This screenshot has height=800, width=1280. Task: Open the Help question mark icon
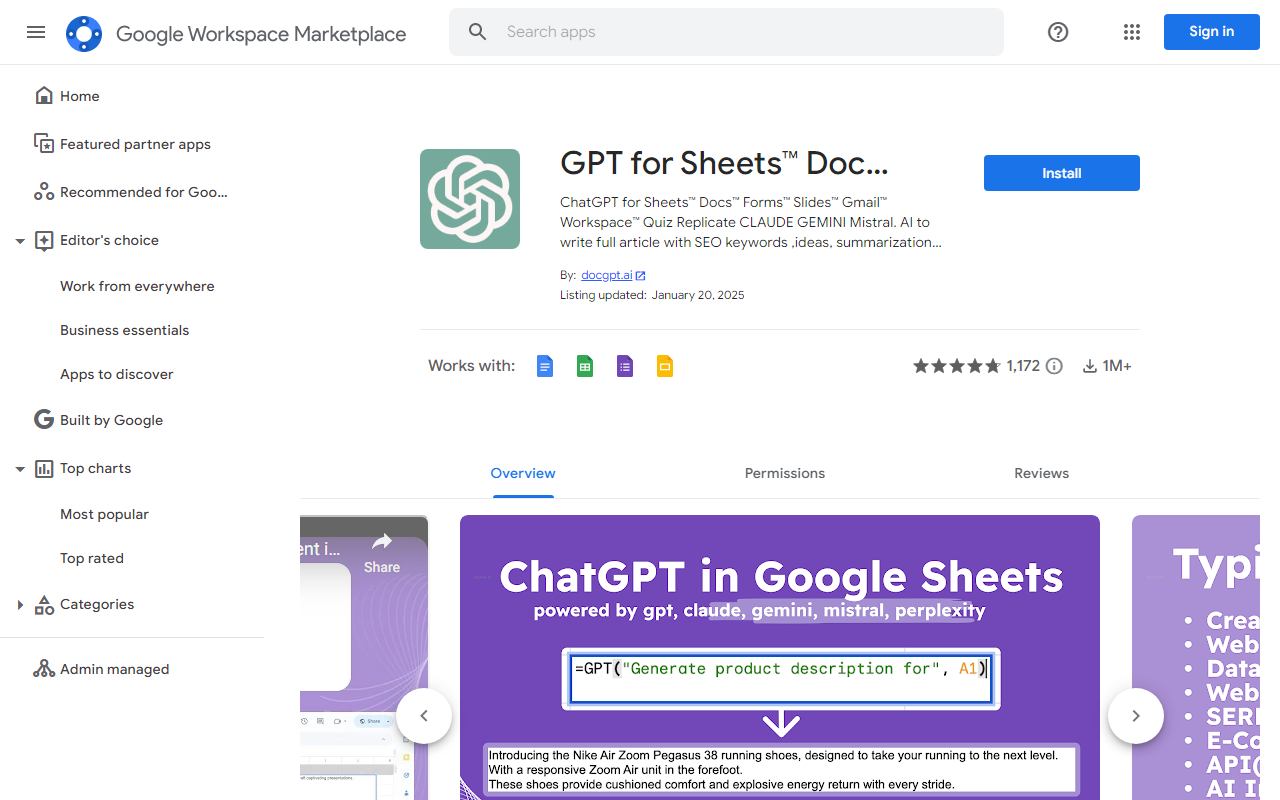click(x=1058, y=32)
